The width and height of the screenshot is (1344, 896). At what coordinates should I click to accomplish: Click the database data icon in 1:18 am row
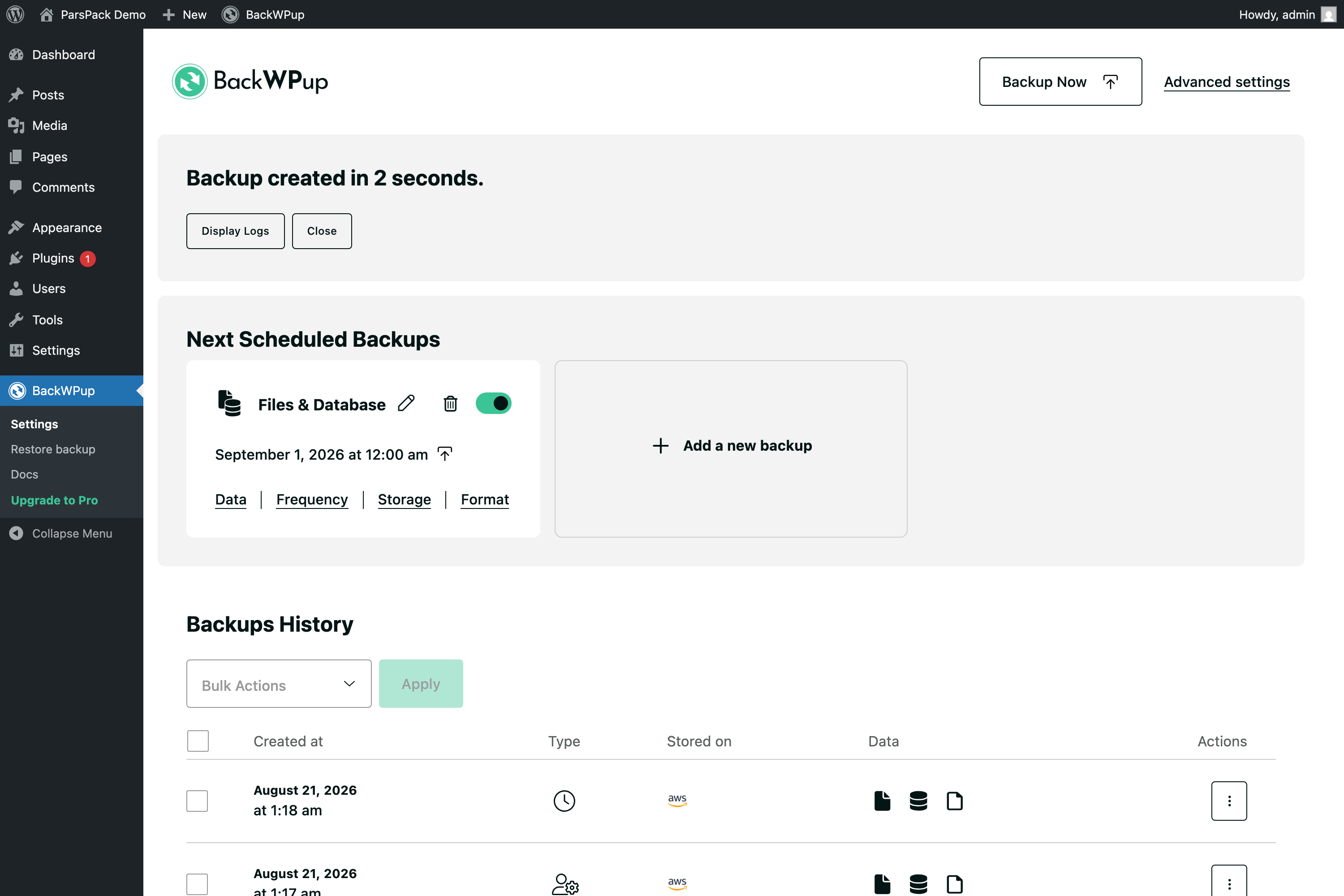[x=918, y=801]
